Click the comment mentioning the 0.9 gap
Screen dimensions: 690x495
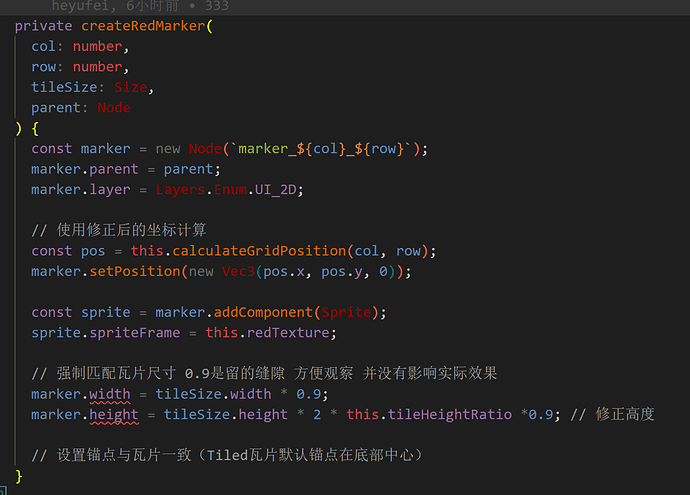264,373
